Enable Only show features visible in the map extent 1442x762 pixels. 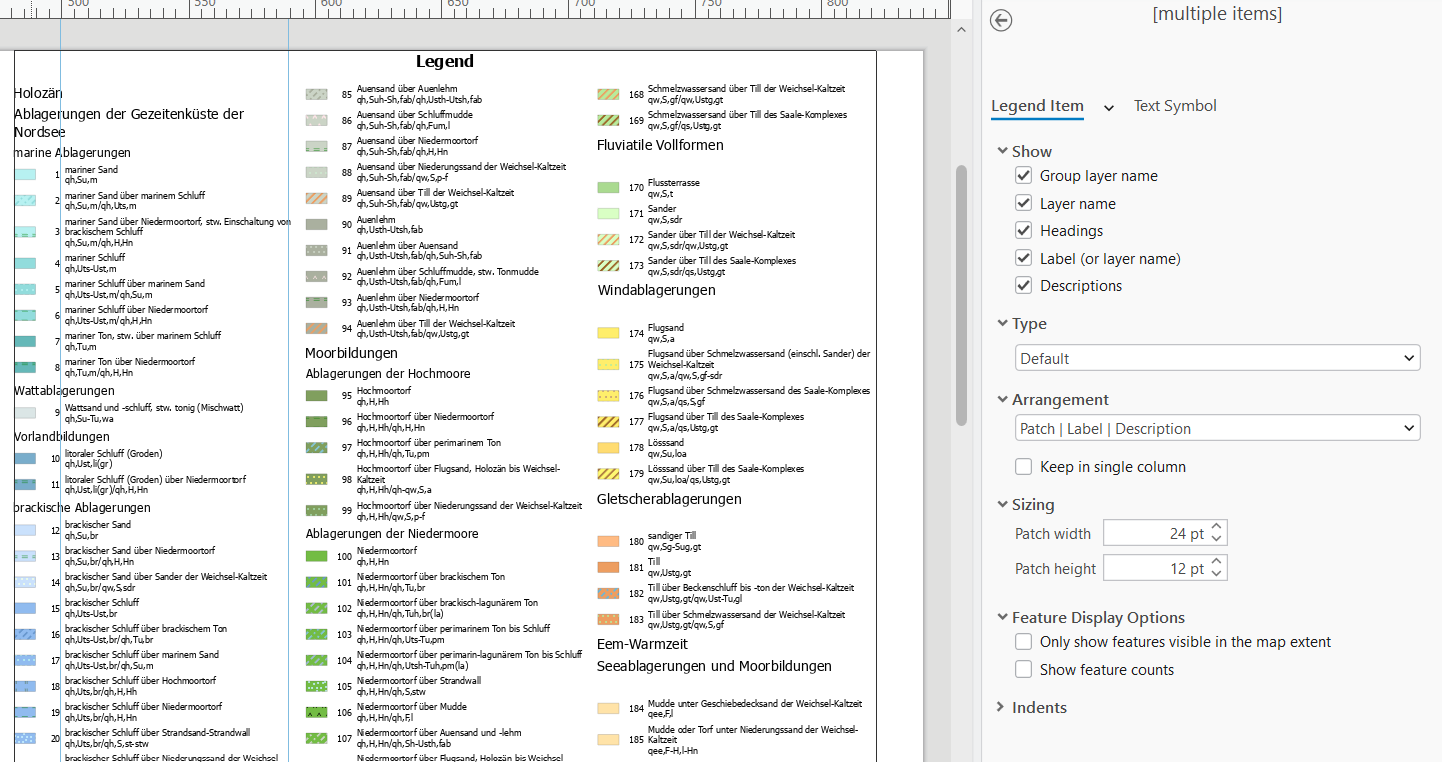tap(1023, 641)
